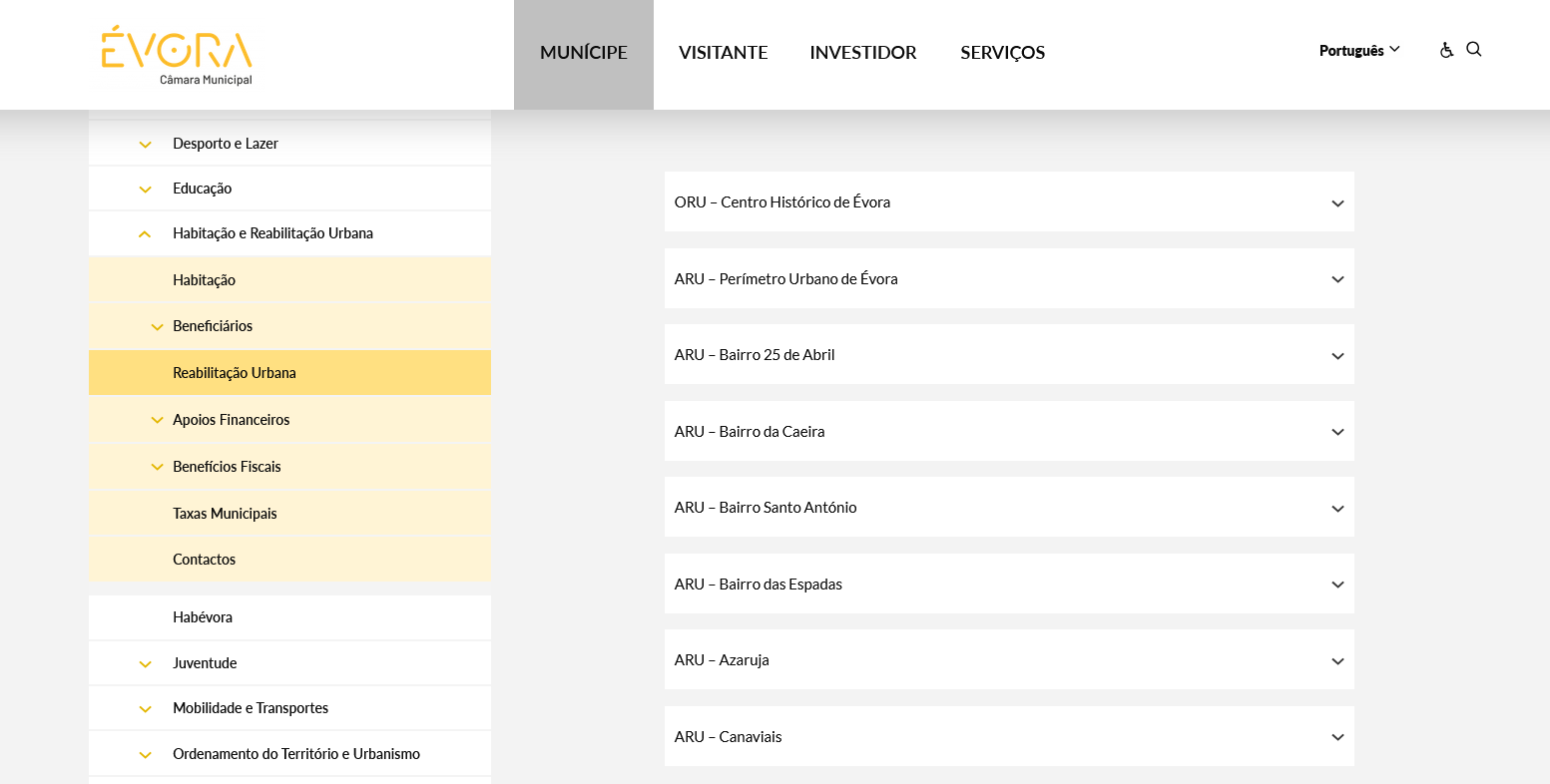
Task: Collapse Habitação e Reabilitação Urbana chevron
Action: [145, 234]
